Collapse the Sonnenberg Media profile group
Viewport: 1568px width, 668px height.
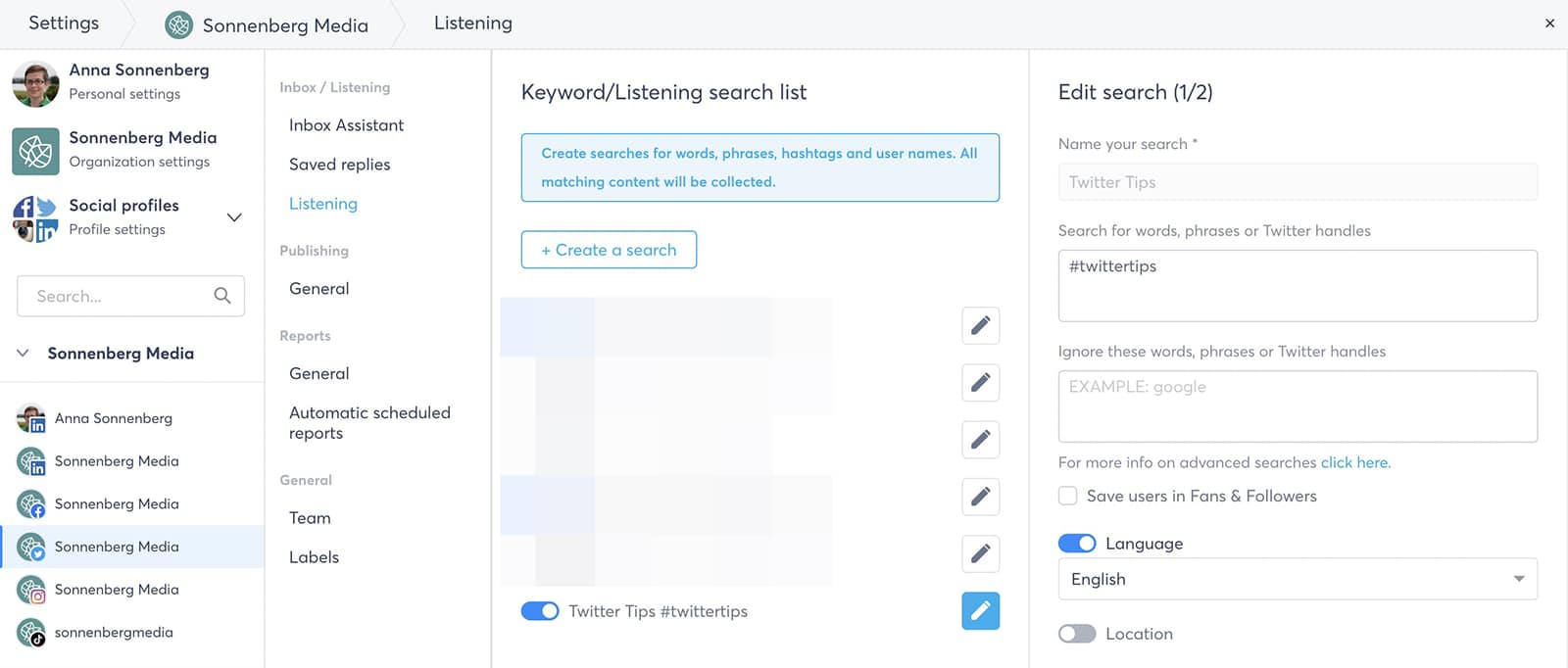[23, 353]
